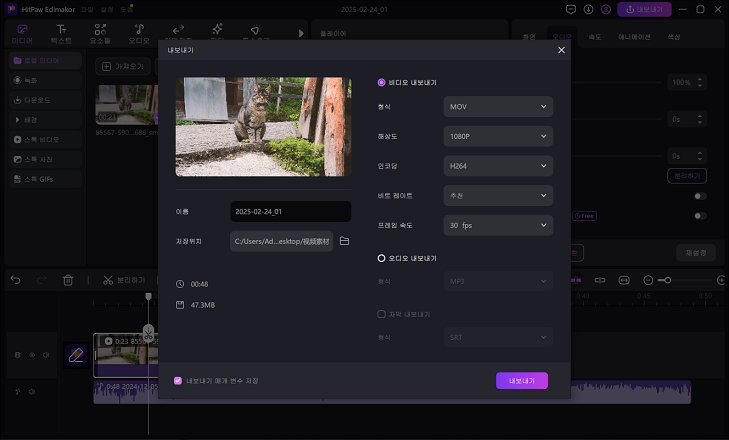The height and width of the screenshot is (440, 729).
Task: Click the feedback message icon in title bar
Action: 571,9
